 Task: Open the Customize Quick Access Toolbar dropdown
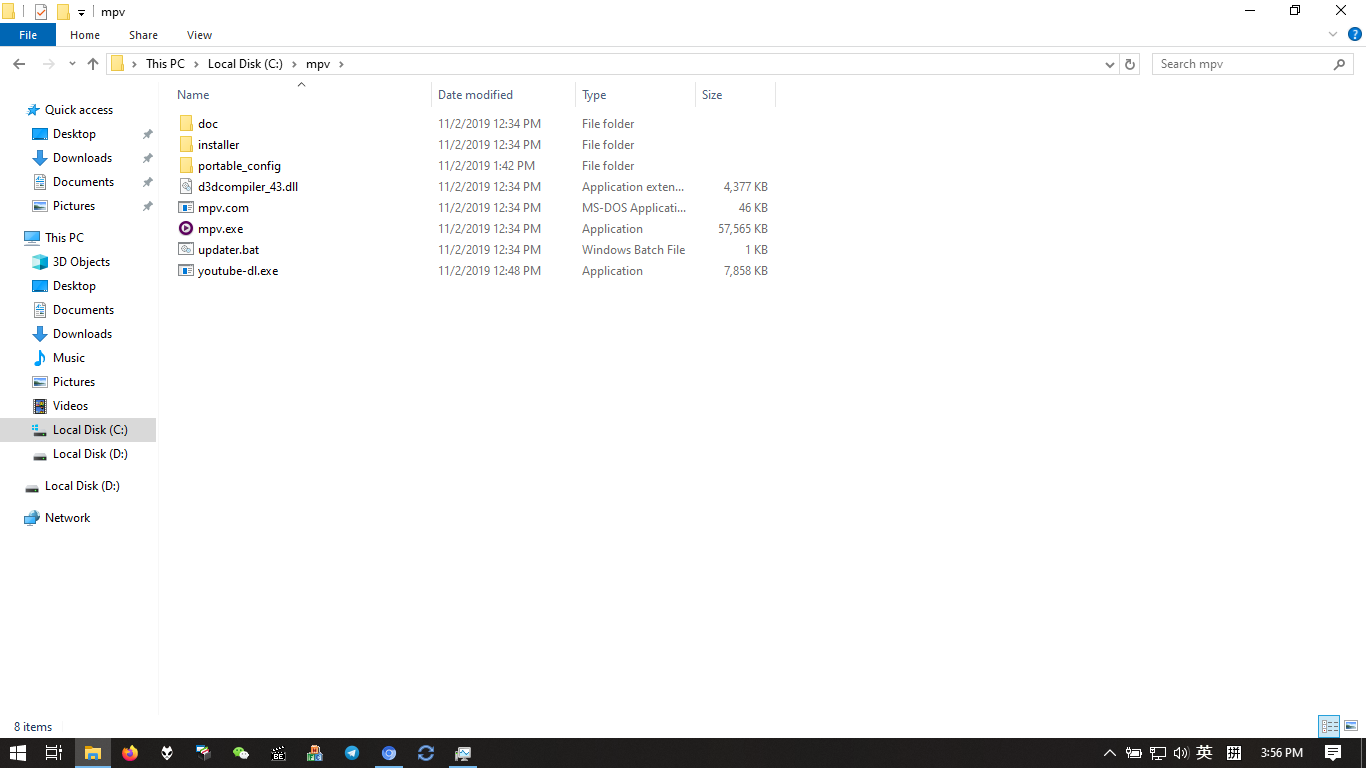tap(81, 13)
